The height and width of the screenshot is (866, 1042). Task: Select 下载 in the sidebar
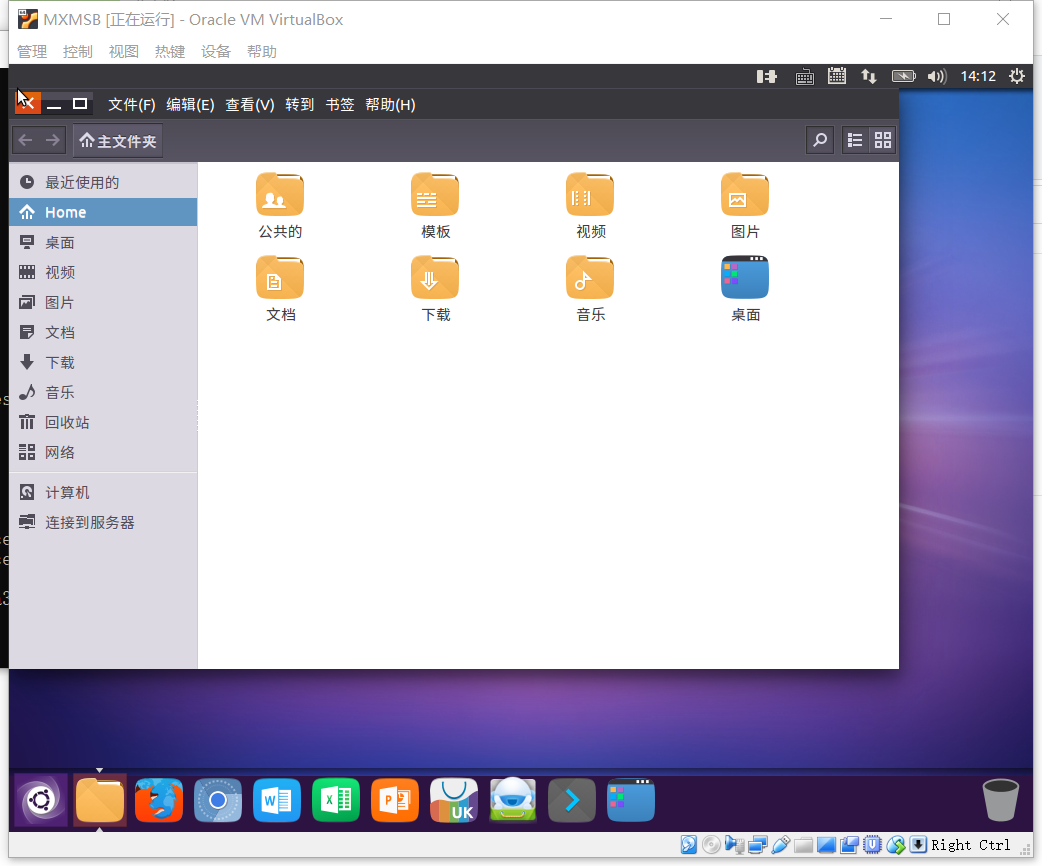point(103,362)
